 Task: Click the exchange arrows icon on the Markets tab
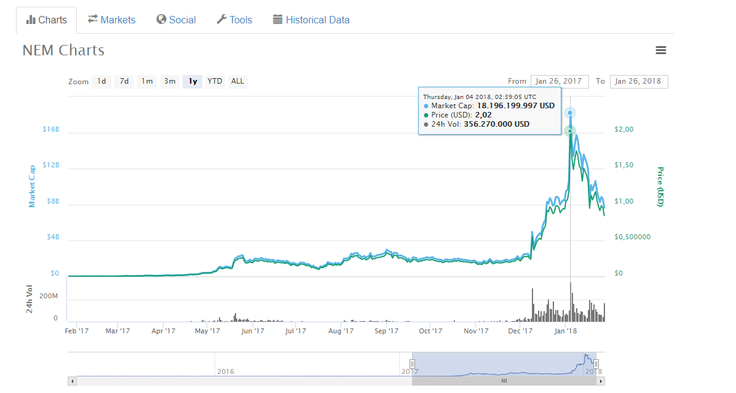(92, 19)
